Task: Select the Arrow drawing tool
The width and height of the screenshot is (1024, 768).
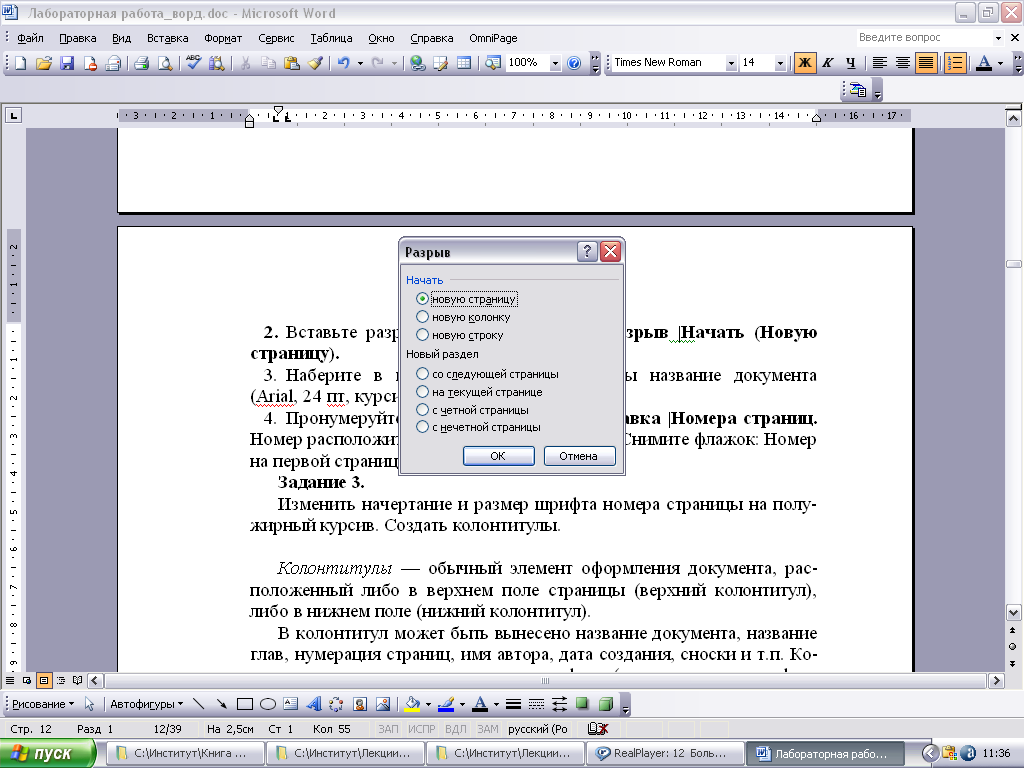Action: tap(221, 704)
